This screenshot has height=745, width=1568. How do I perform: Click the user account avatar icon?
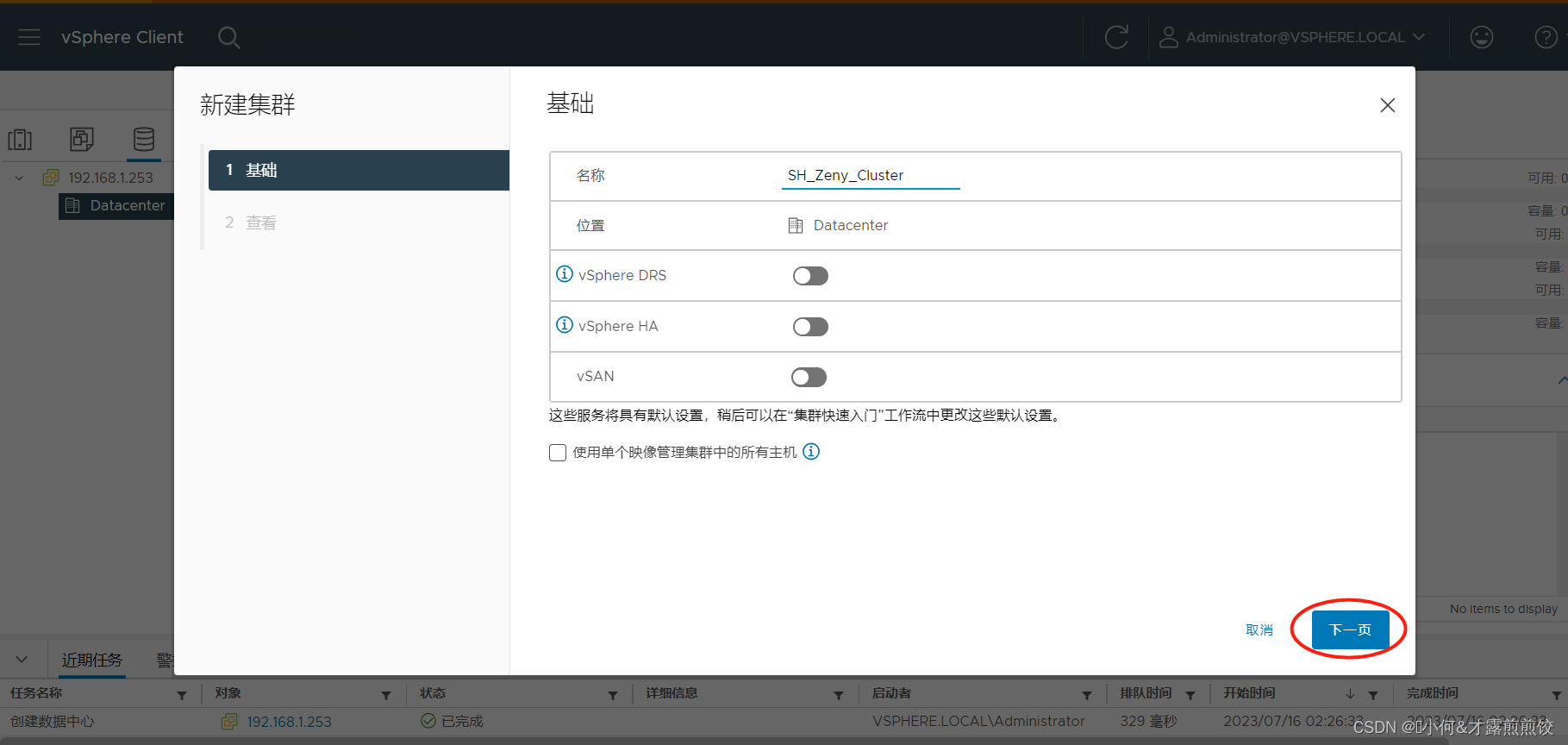pyautogui.click(x=1168, y=37)
